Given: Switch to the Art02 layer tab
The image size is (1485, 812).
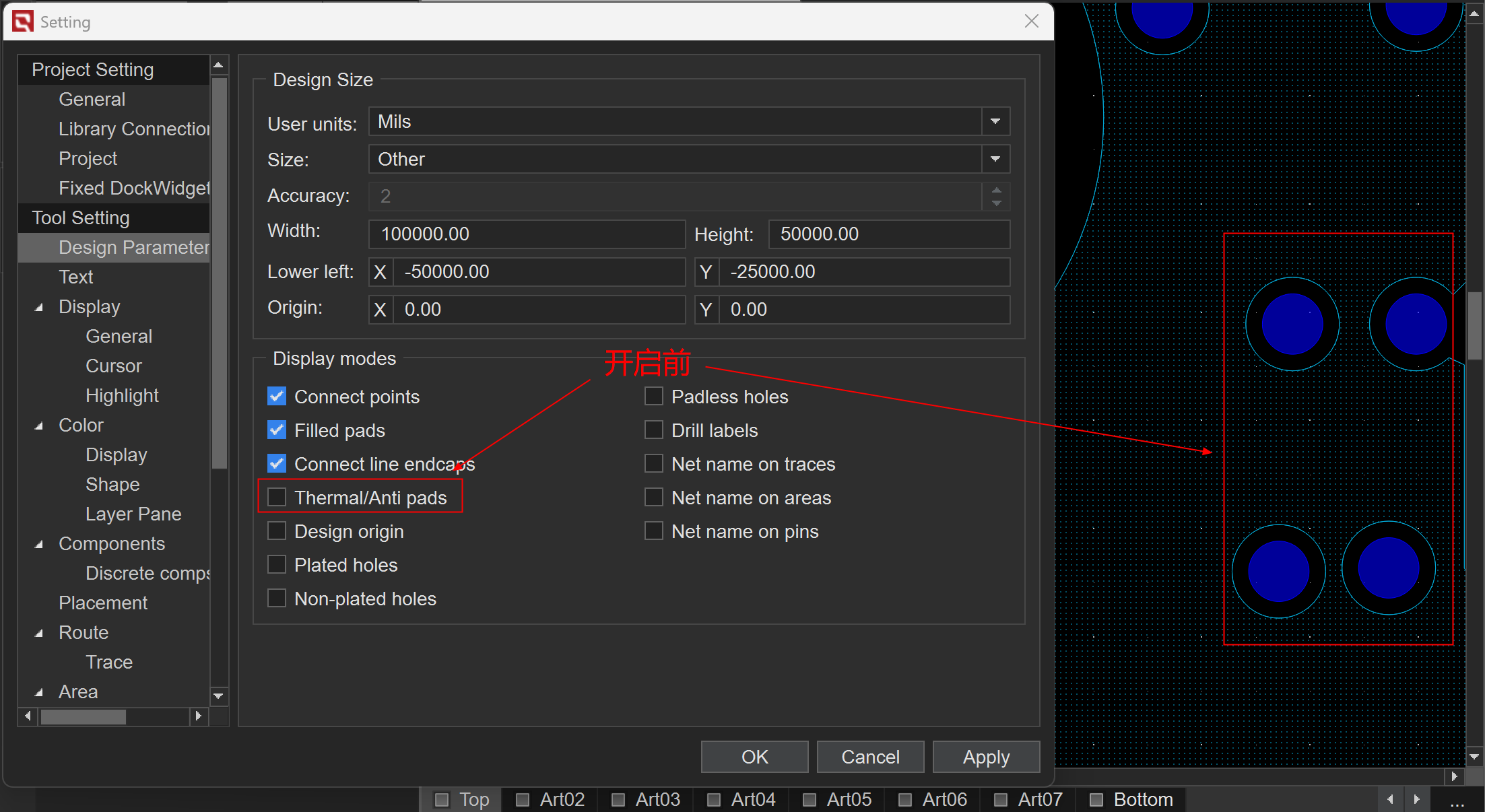Looking at the screenshot, I should click(562, 800).
